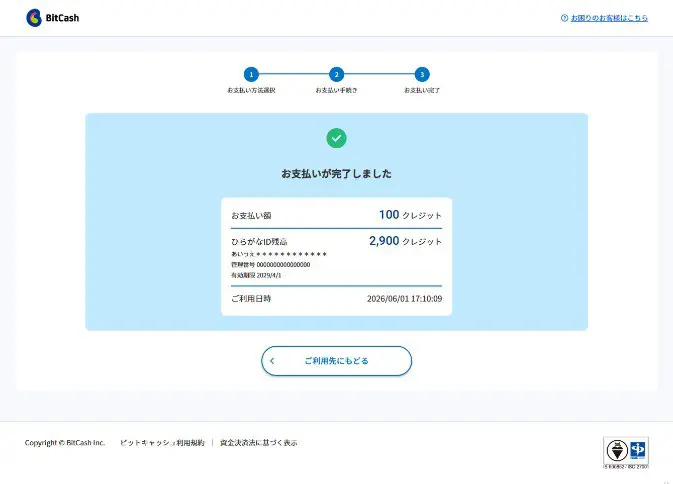Click the question mark help icon

(564, 18)
